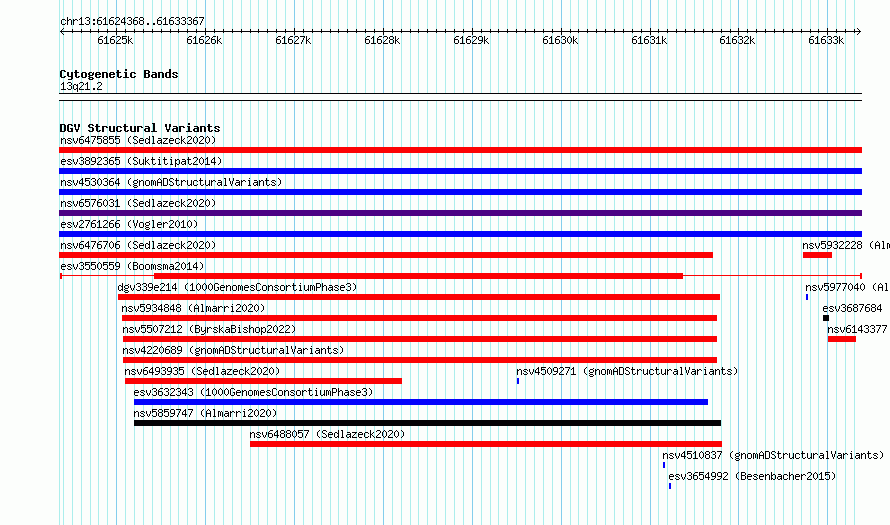Click the 61631k ruler position

click(649, 40)
